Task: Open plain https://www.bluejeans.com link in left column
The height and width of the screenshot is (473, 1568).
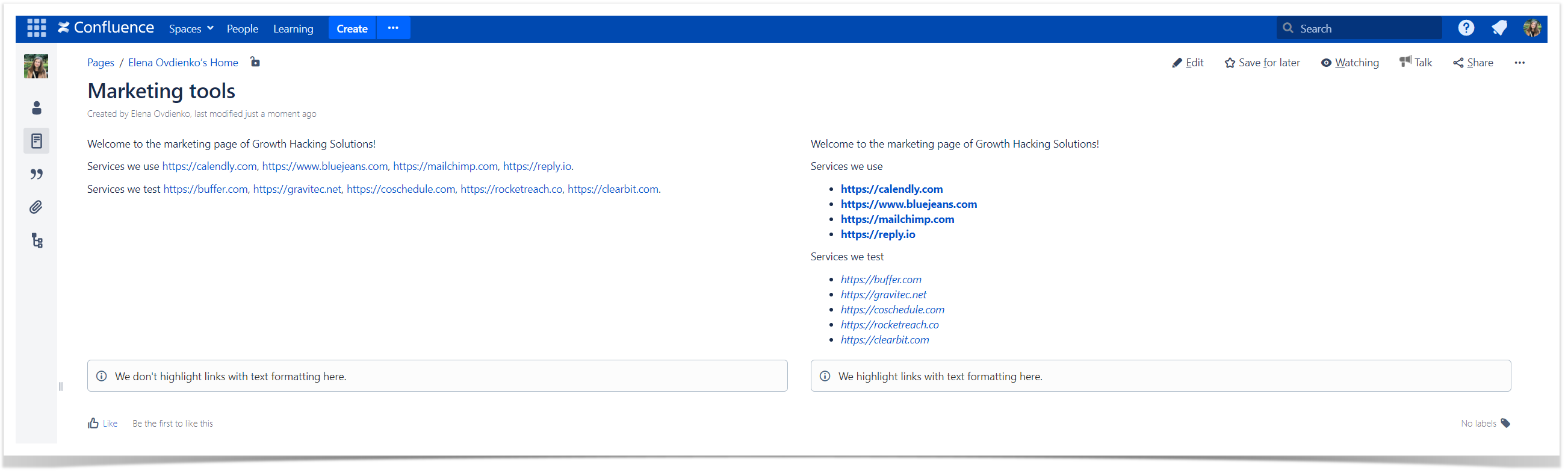Action: pos(324,166)
